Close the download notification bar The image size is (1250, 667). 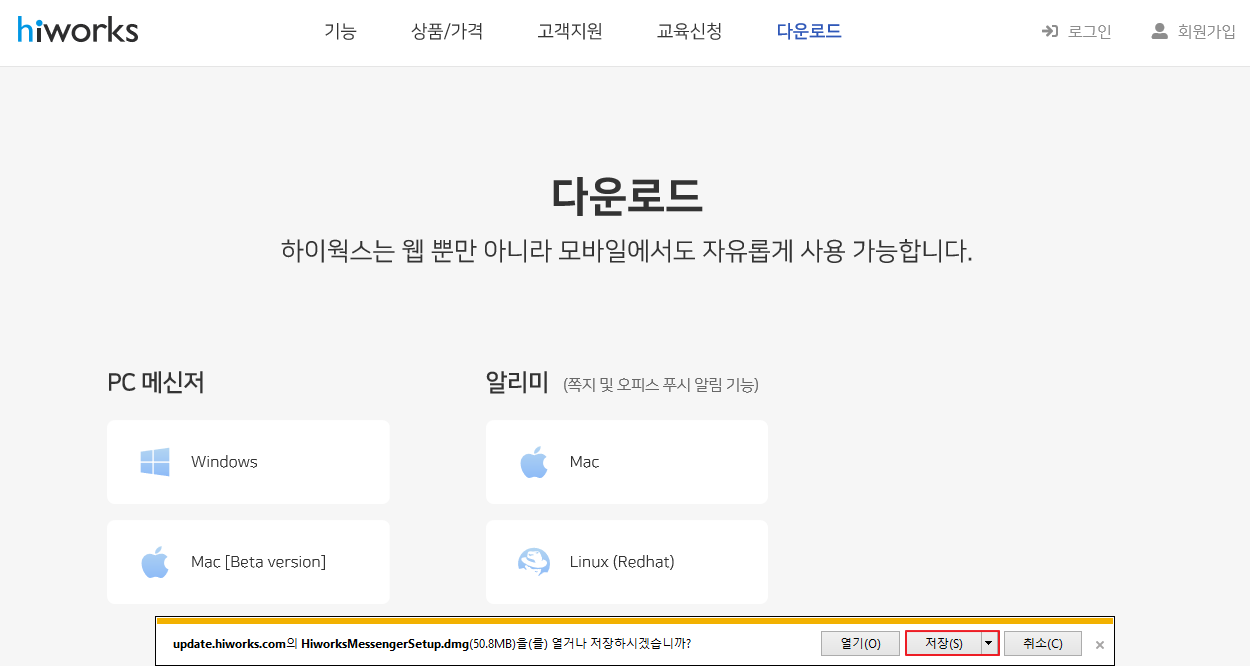tap(1100, 645)
